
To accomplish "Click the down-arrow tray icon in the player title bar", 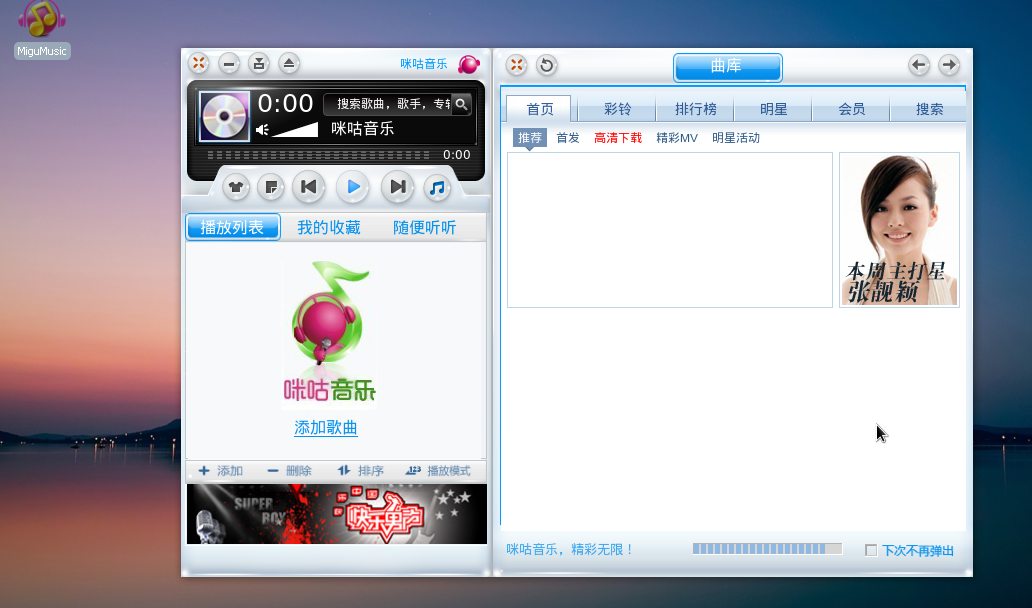I will point(259,63).
